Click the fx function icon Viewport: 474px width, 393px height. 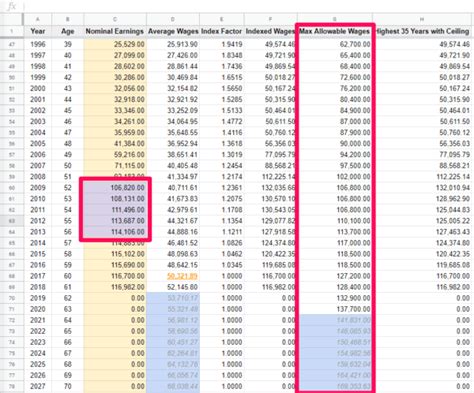pyautogui.click(x=11, y=6)
